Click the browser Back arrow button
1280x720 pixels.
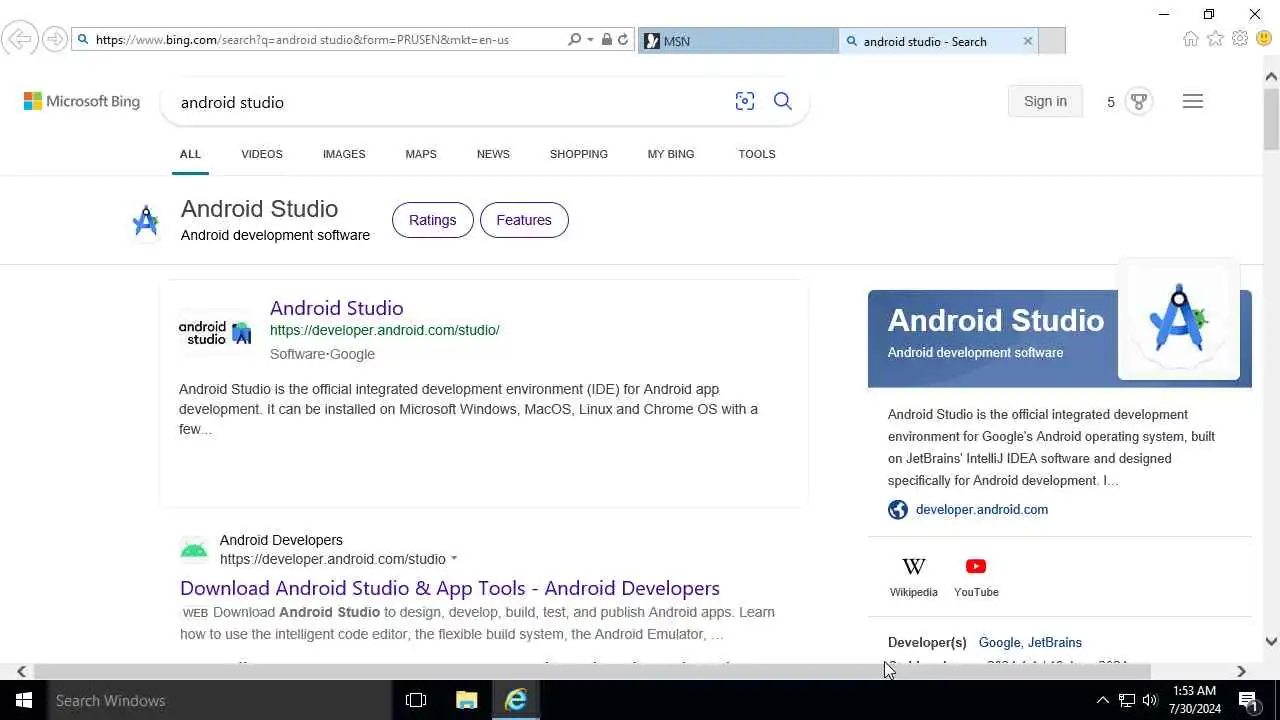pos(19,40)
